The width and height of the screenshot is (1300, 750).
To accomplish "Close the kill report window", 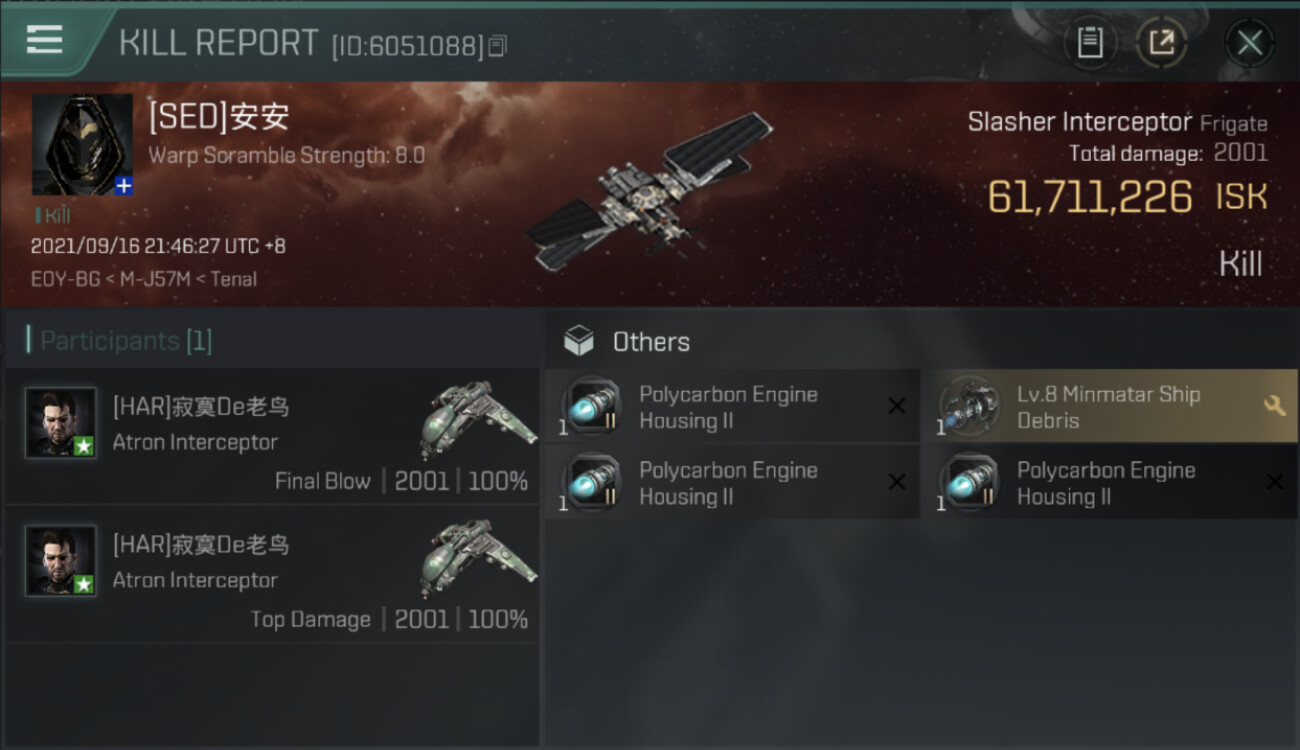I will coord(1249,43).
